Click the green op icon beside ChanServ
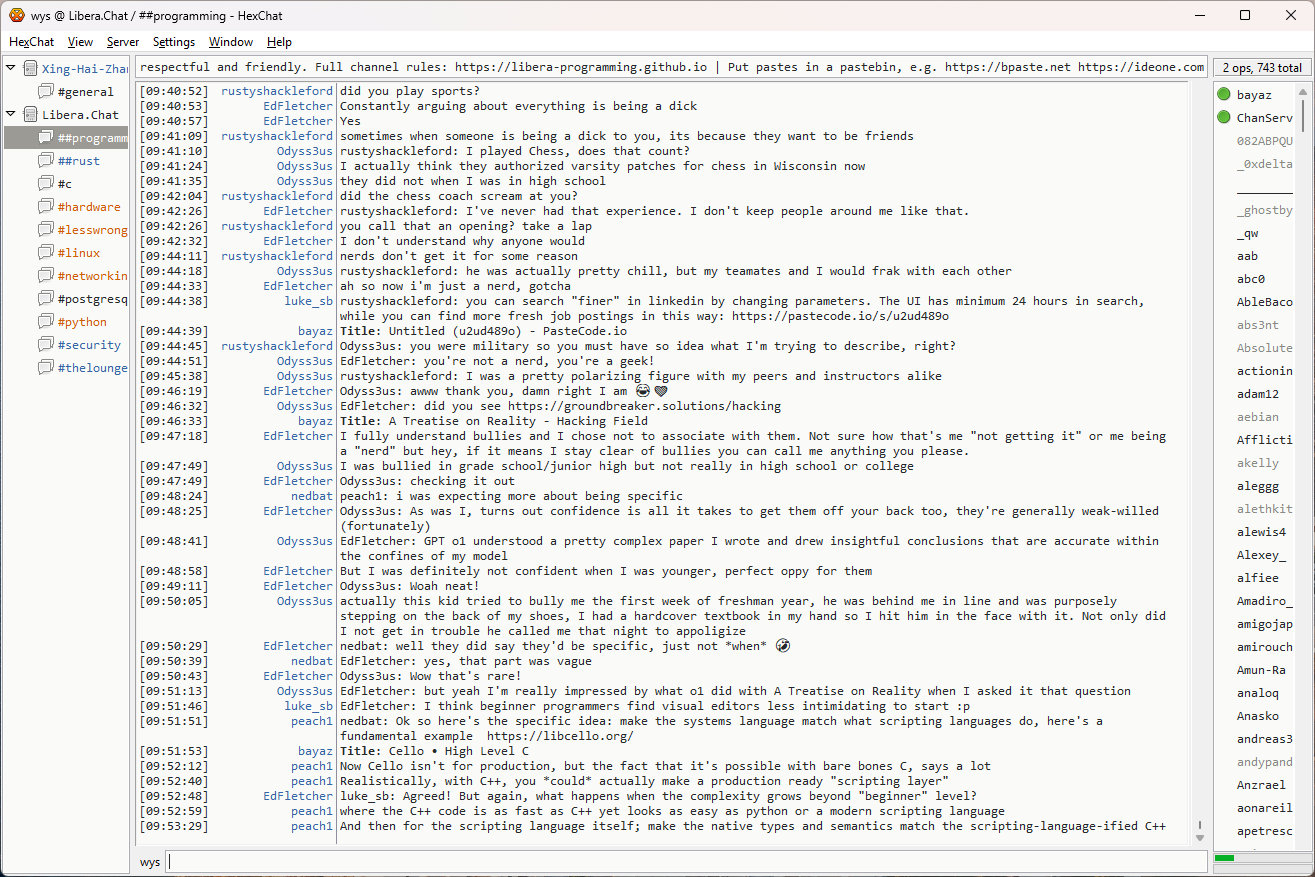Screen dimensions: 1315x877 [1224, 118]
